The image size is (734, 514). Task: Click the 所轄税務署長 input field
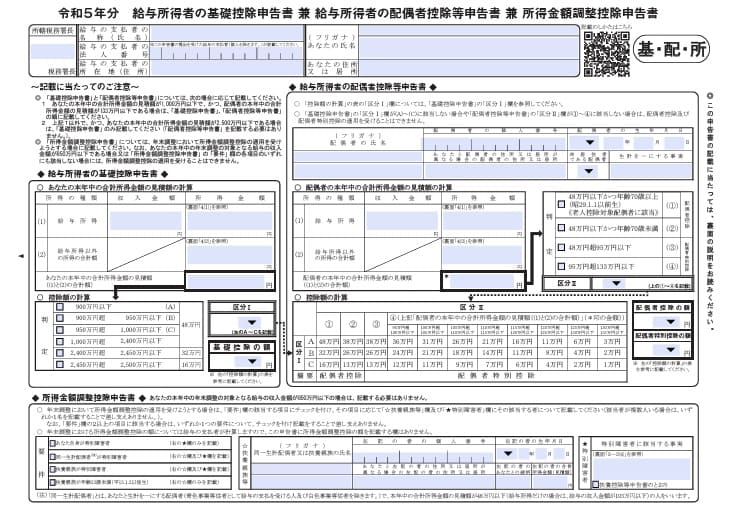click(x=53, y=51)
